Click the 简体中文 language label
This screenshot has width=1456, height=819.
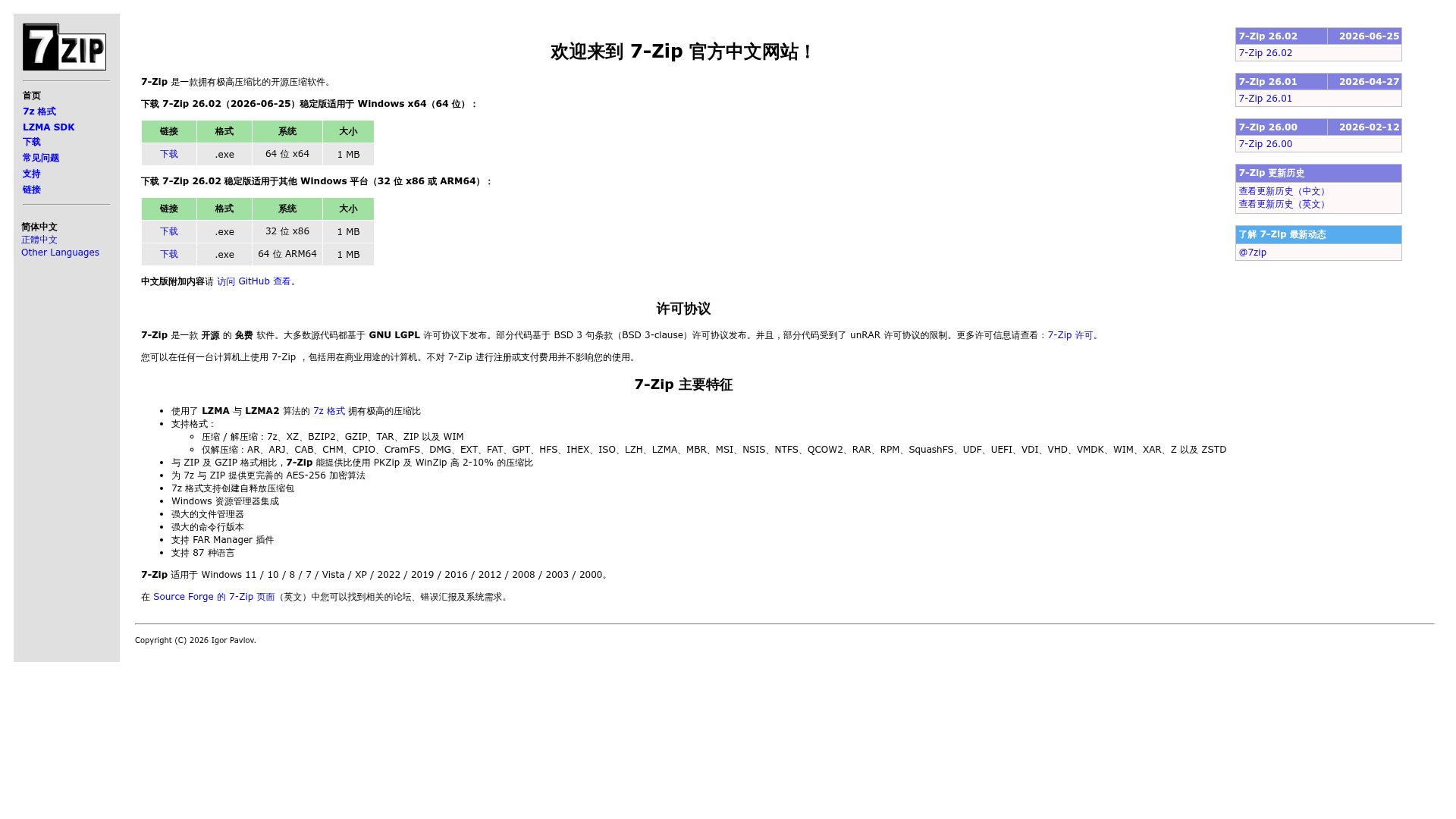(x=39, y=227)
